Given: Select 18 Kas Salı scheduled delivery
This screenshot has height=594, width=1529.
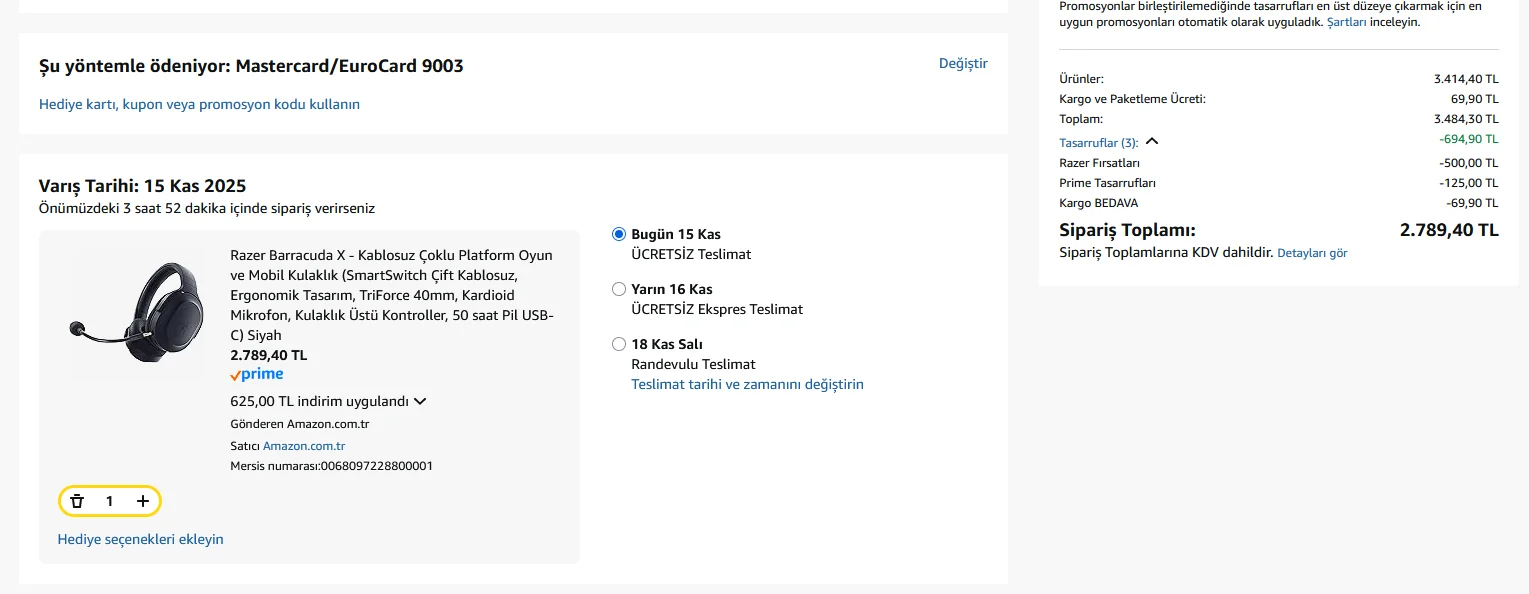Looking at the screenshot, I should coord(619,344).
